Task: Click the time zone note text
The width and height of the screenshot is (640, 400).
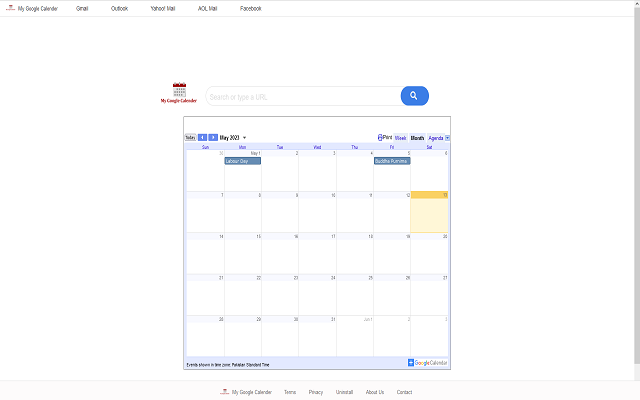Action: coord(228,365)
